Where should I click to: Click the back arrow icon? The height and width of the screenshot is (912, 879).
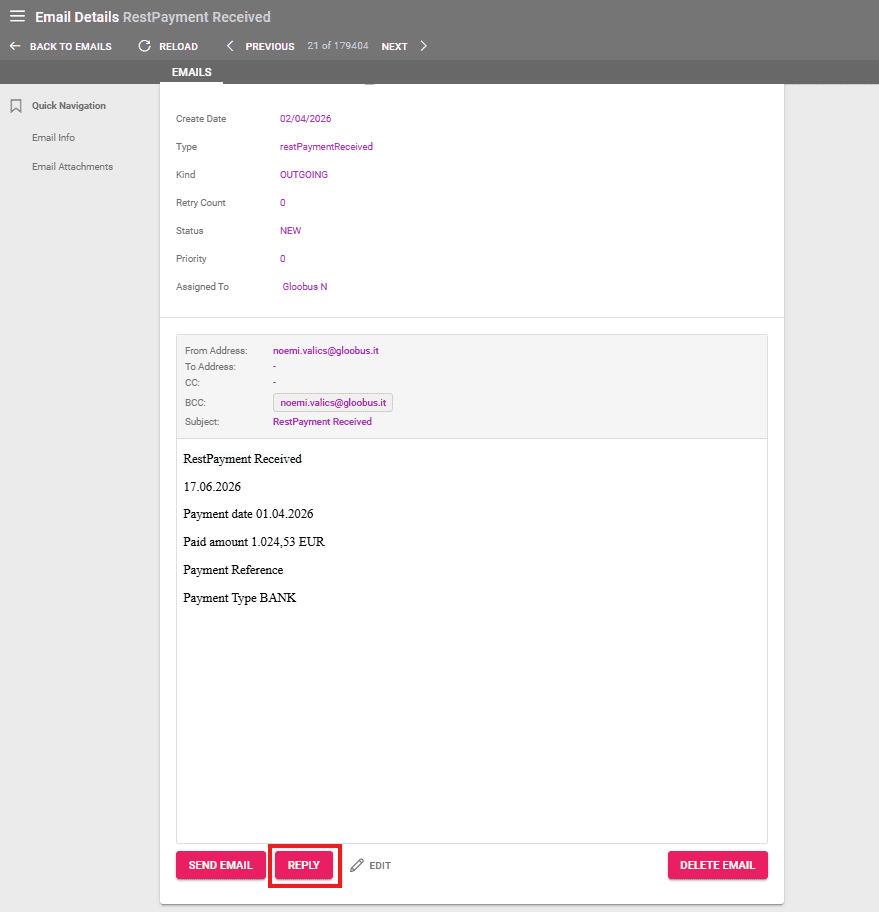tap(15, 46)
